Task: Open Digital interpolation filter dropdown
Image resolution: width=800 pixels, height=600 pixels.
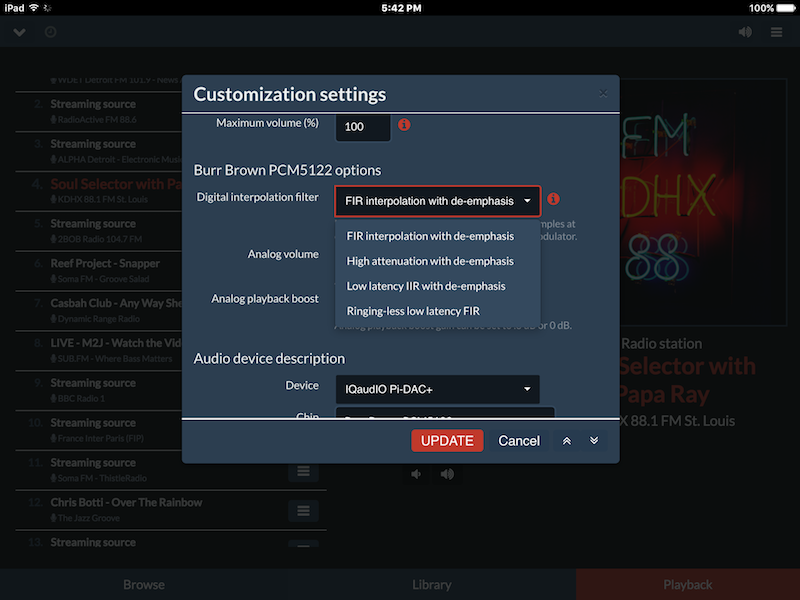Action: [x=438, y=201]
